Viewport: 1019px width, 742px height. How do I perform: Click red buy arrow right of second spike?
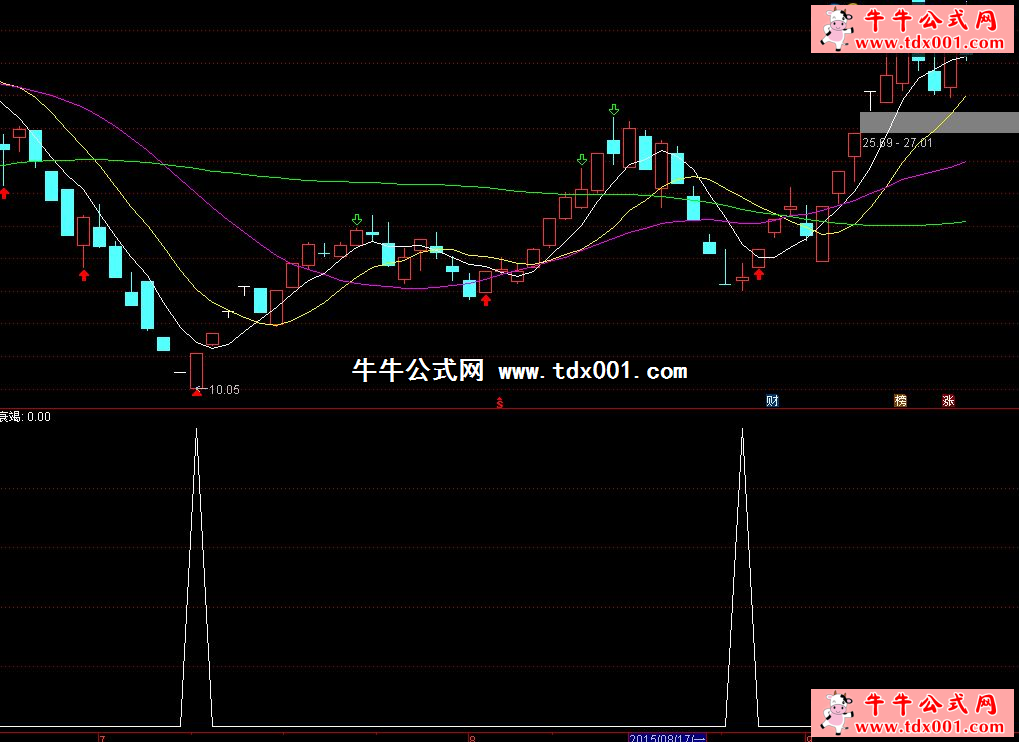(x=758, y=274)
